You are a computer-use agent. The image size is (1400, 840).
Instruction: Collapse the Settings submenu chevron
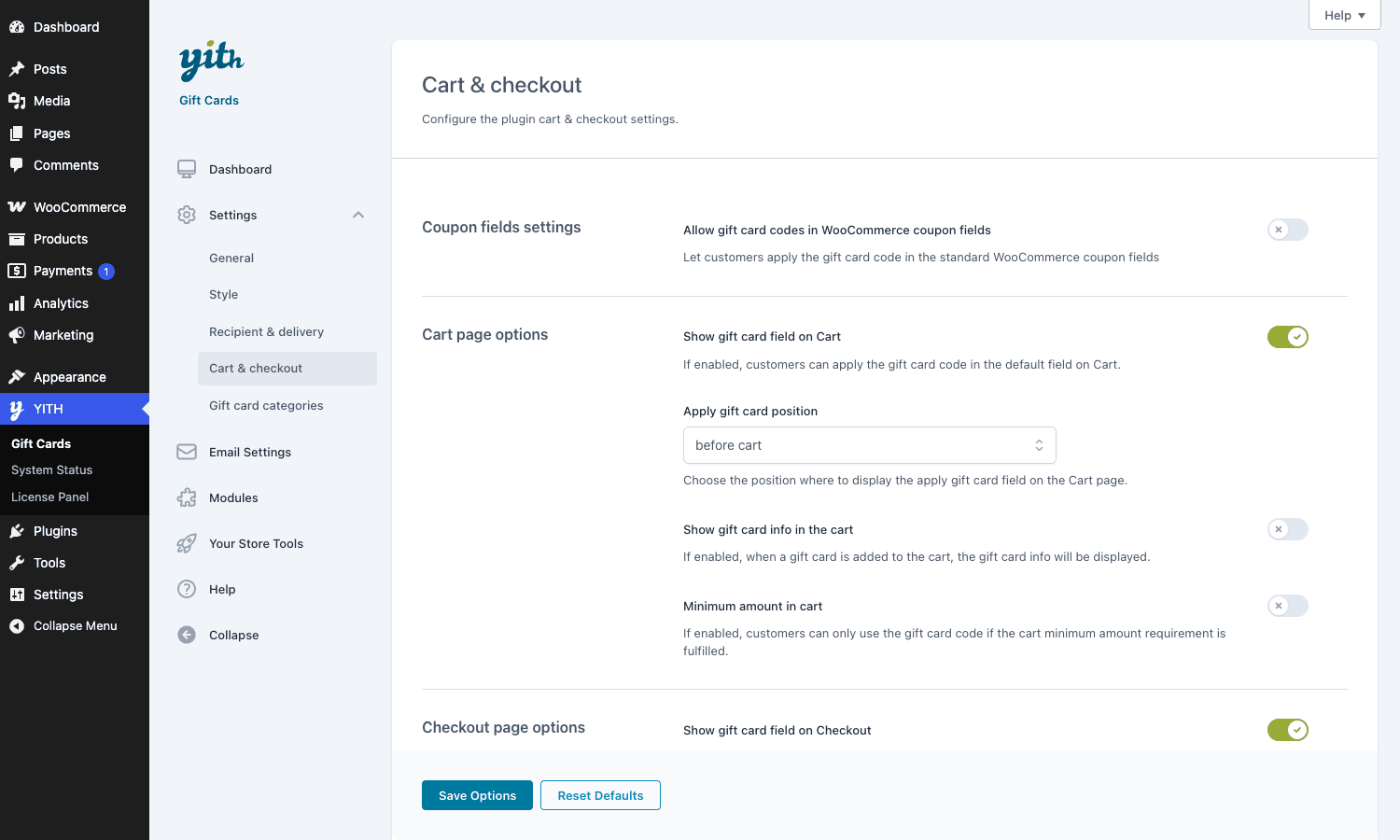[358, 215]
